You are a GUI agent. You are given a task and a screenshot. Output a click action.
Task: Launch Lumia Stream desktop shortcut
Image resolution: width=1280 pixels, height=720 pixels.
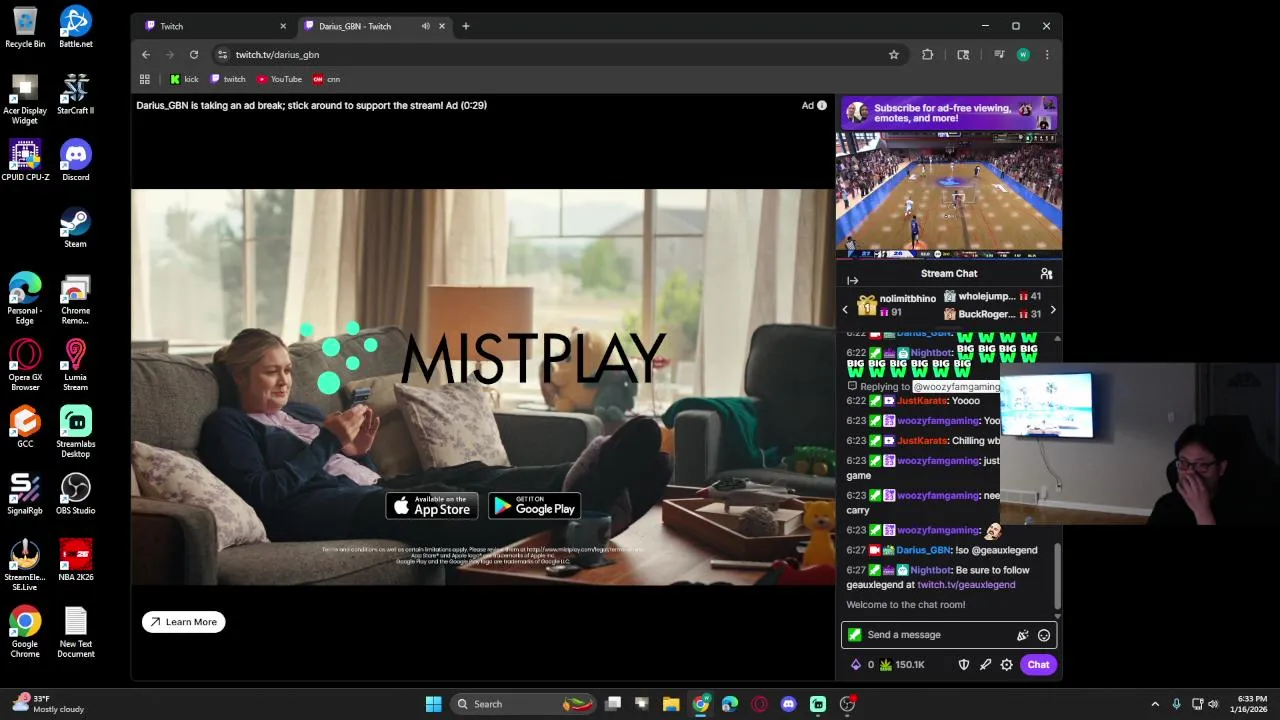(76, 366)
